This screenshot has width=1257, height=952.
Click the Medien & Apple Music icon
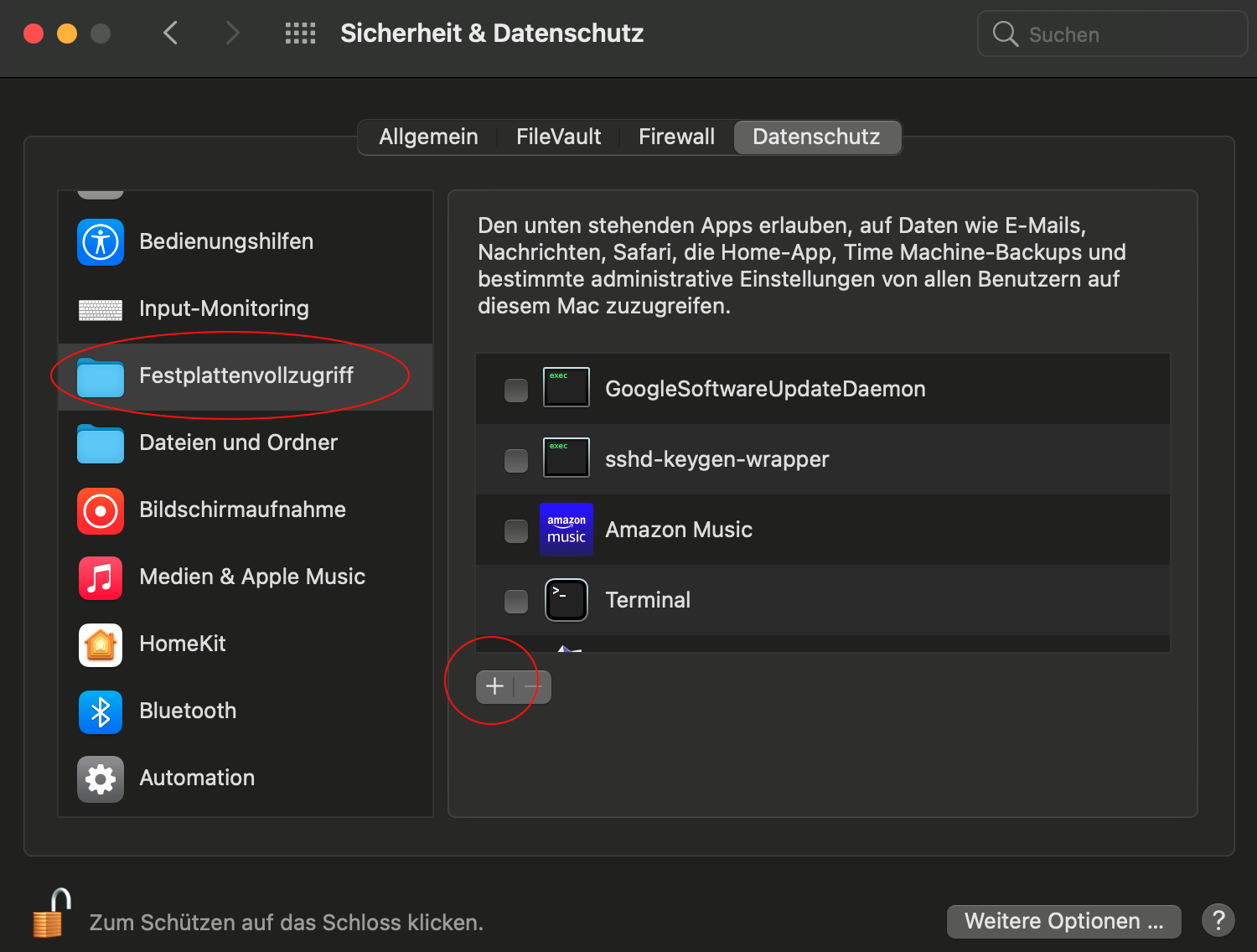point(101,577)
